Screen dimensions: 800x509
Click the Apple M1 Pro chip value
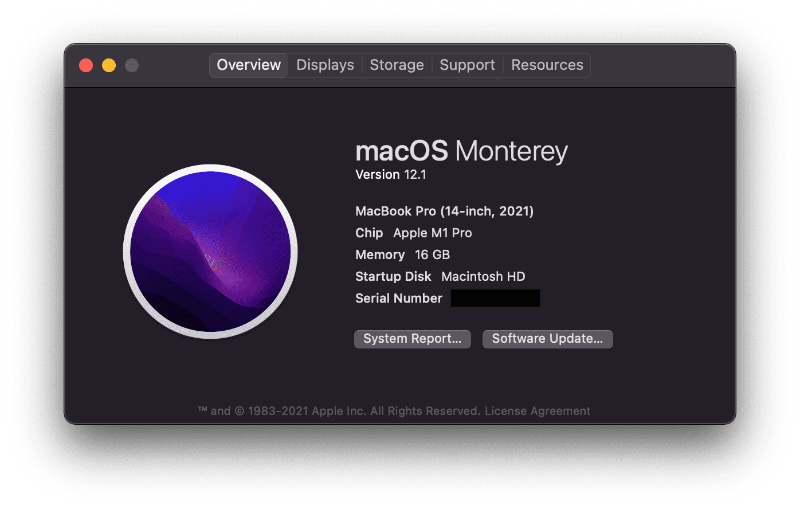[x=433, y=233]
